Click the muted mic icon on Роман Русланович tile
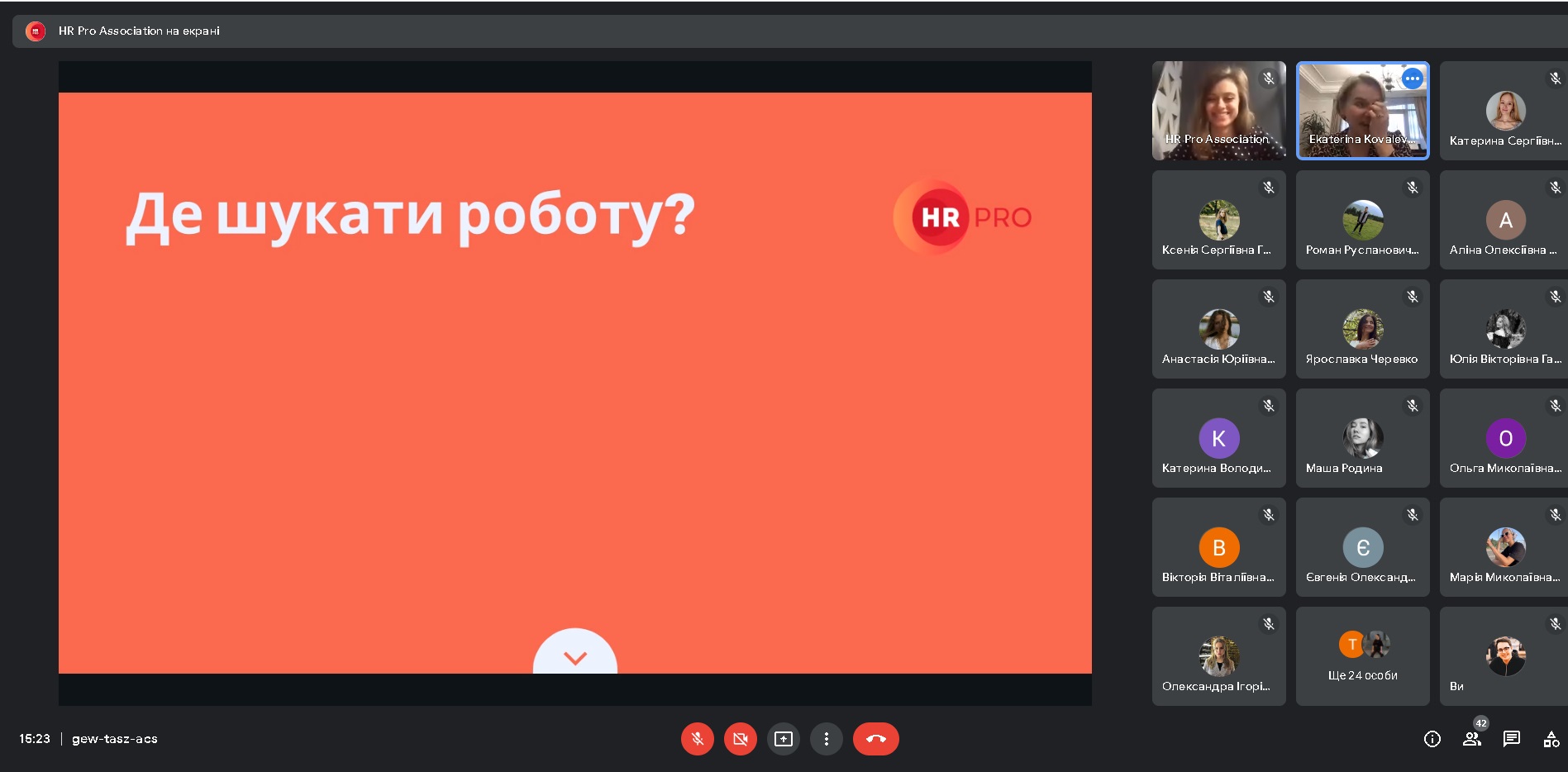Image resolution: width=1568 pixels, height=772 pixels. 1412,188
